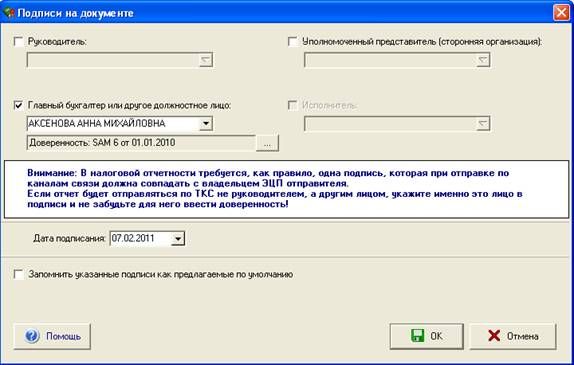Open Помощь help button
Viewport: 574px width, 365px height.
pyautogui.click(x=52, y=336)
